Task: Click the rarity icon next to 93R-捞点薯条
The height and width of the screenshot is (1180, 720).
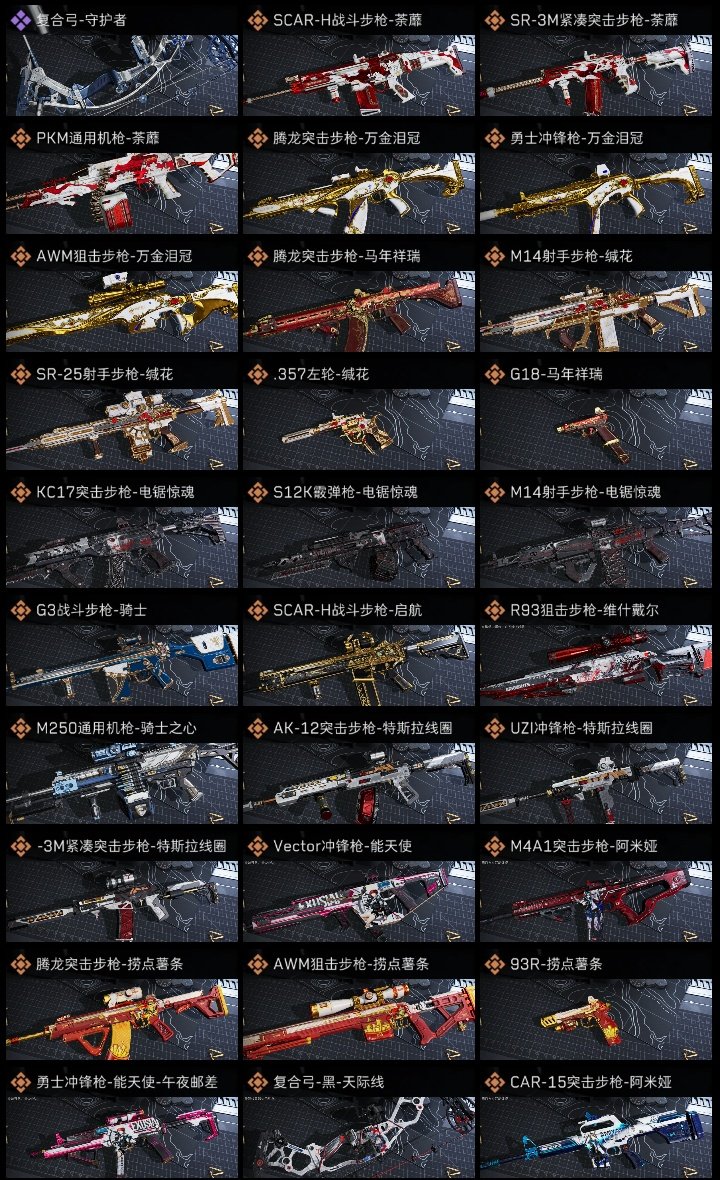Action: click(494, 964)
